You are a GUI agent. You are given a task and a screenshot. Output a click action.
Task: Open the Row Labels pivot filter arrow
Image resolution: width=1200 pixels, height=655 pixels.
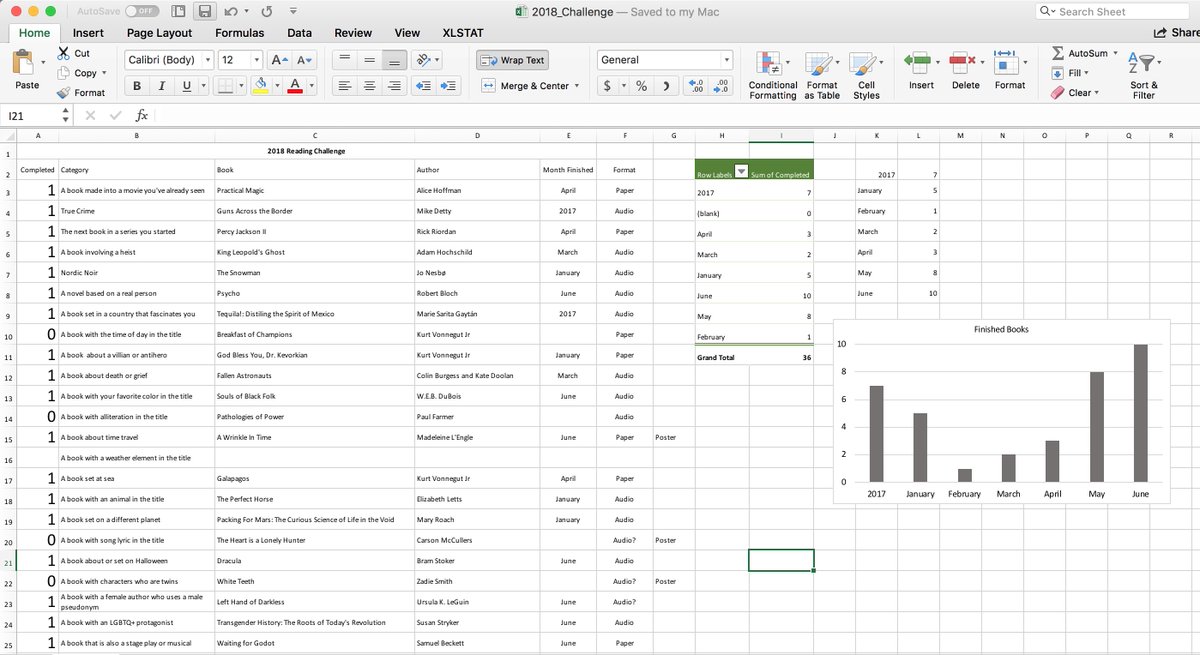pos(741,171)
